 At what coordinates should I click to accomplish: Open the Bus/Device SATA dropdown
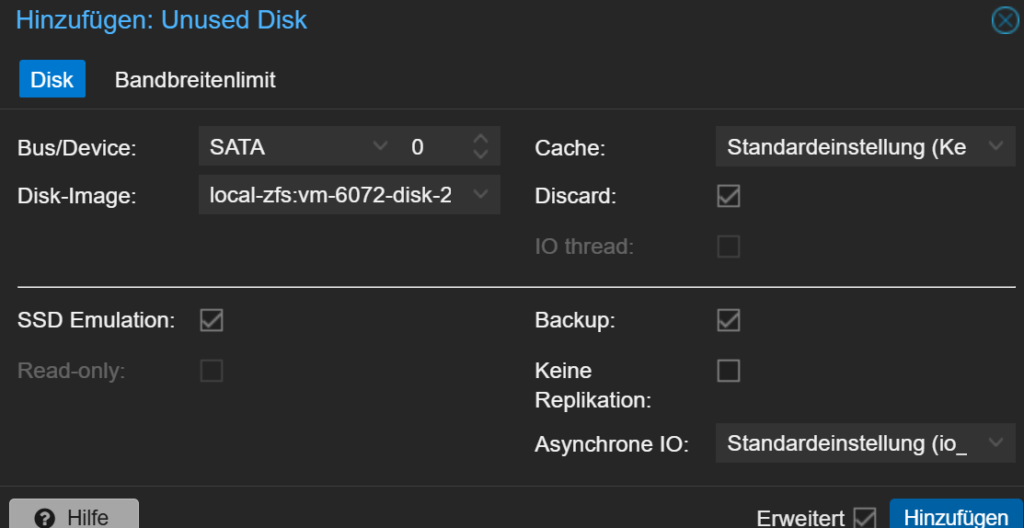[379, 146]
